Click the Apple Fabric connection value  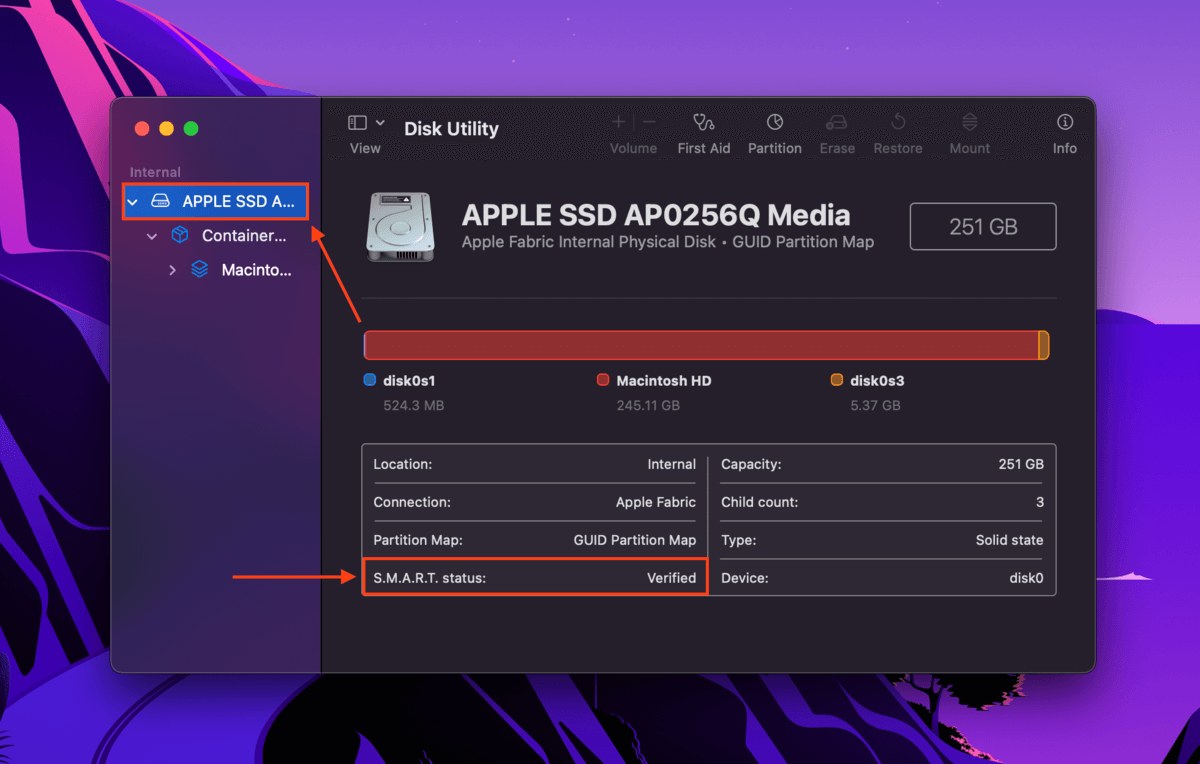[x=656, y=502]
